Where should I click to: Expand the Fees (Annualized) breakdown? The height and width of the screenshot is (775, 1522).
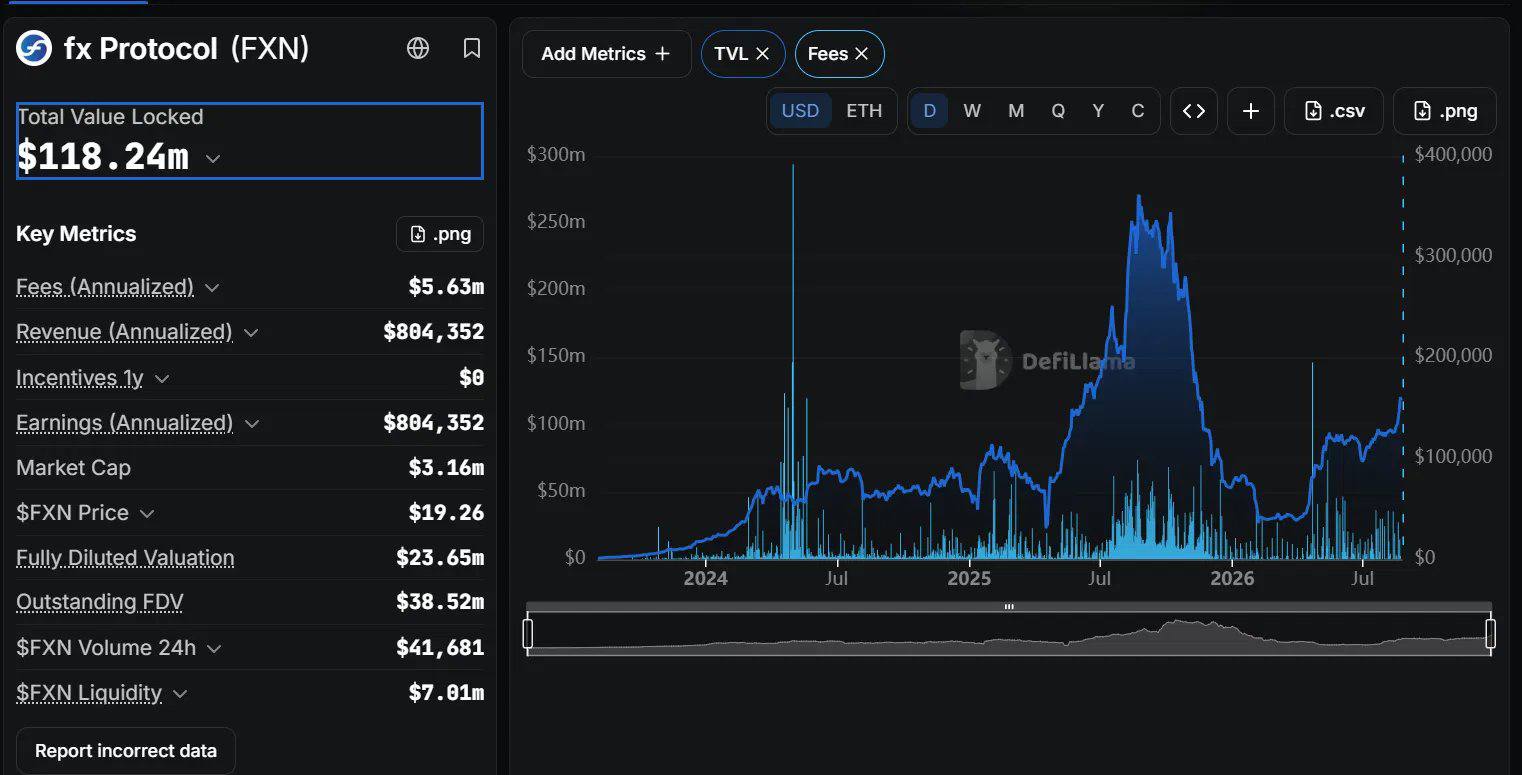[x=212, y=288]
